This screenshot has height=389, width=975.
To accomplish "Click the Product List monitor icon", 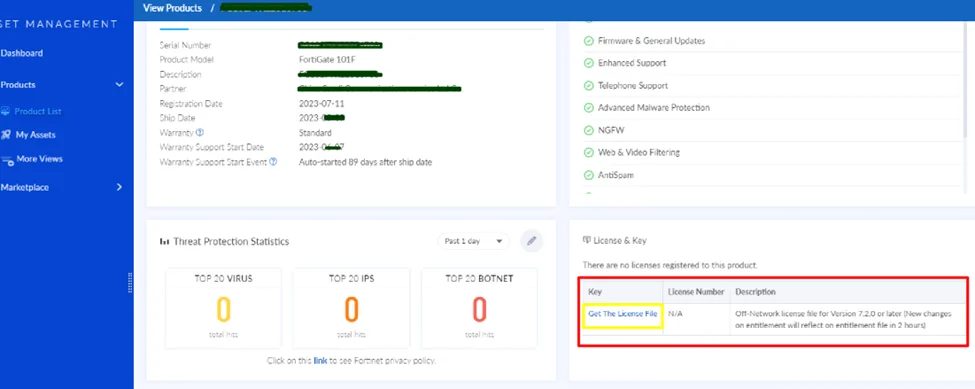I will coord(6,111).
